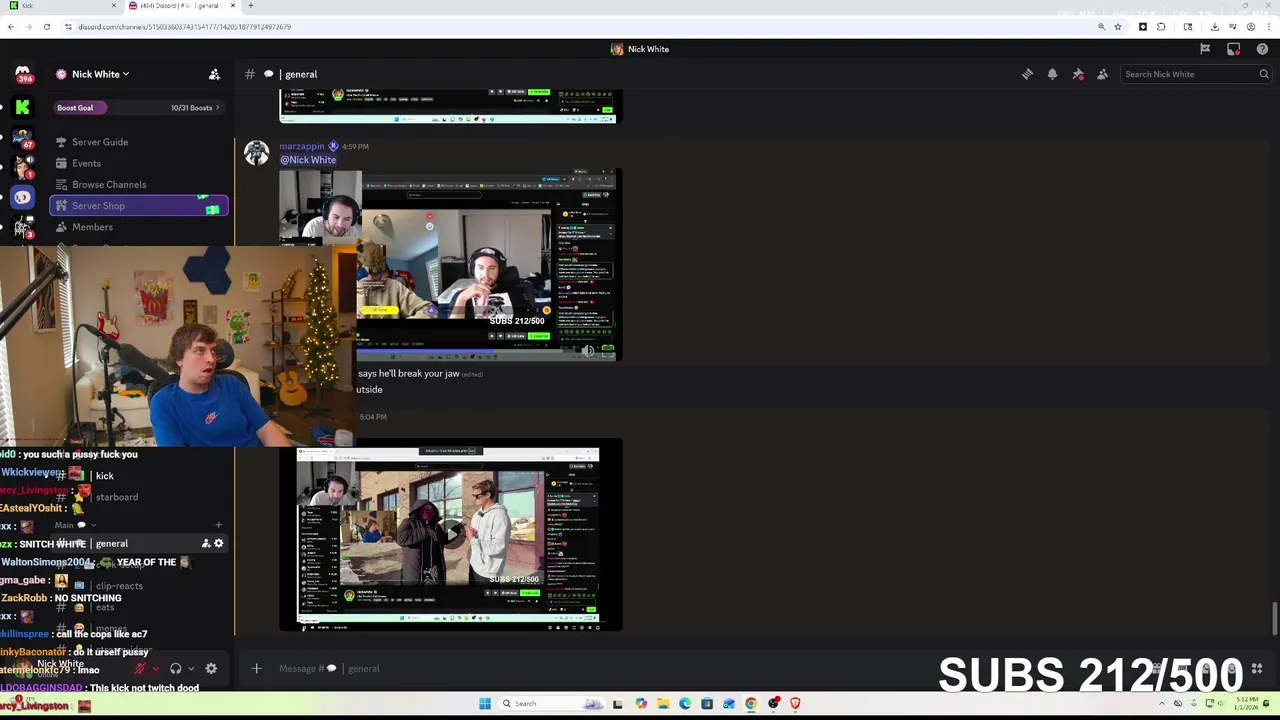Open user settings gear icon
The height and width of the screenshot is (720, 1280).
[211, 668]
